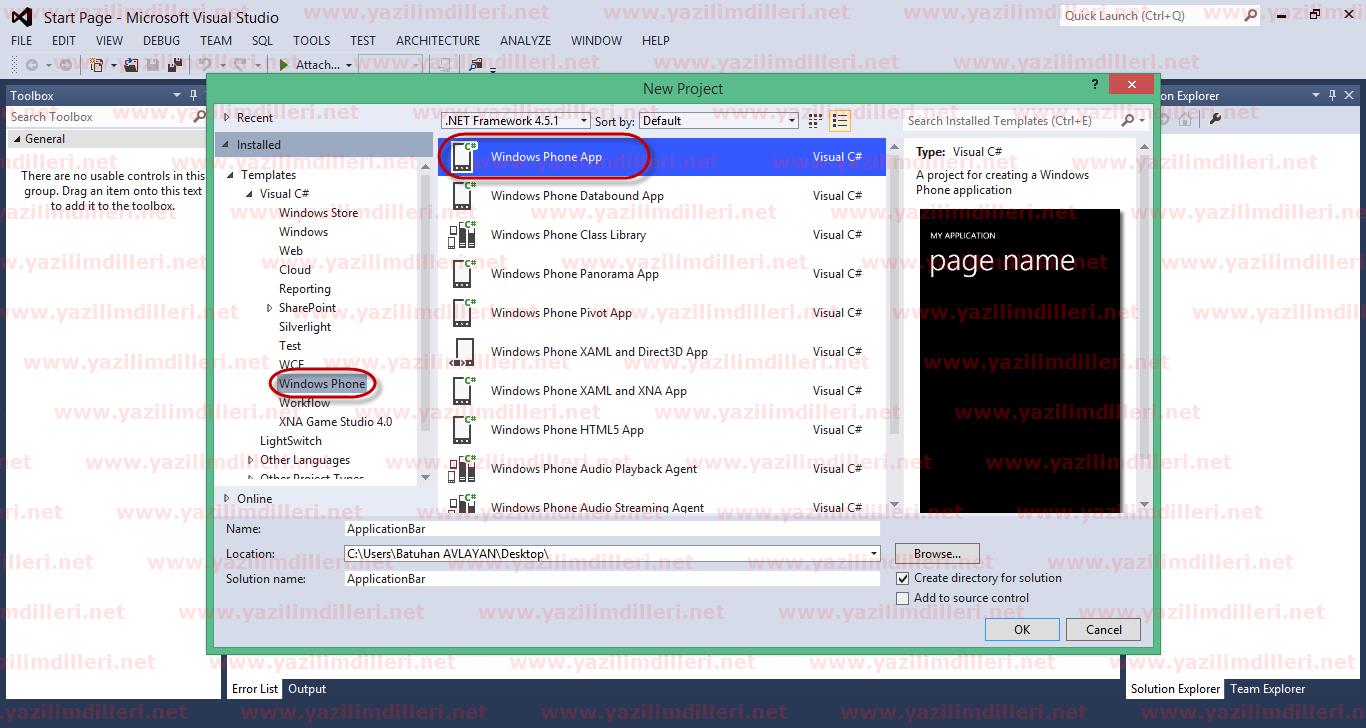Open the DEBUG menu
1366x728 pixels.
(x=161, y=41)
